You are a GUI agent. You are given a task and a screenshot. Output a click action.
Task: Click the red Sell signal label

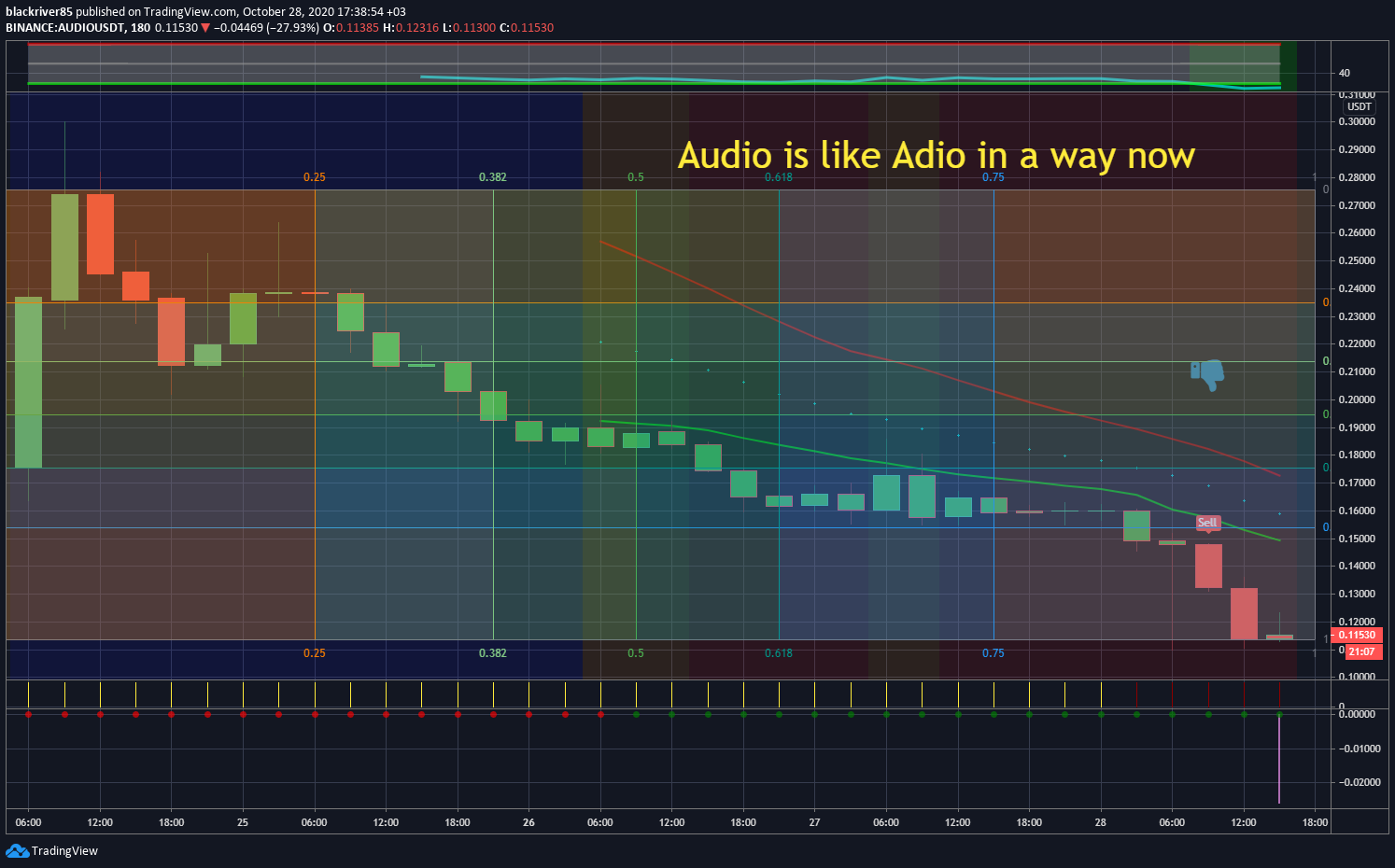pyautogui.click(x=1207, y=523)
